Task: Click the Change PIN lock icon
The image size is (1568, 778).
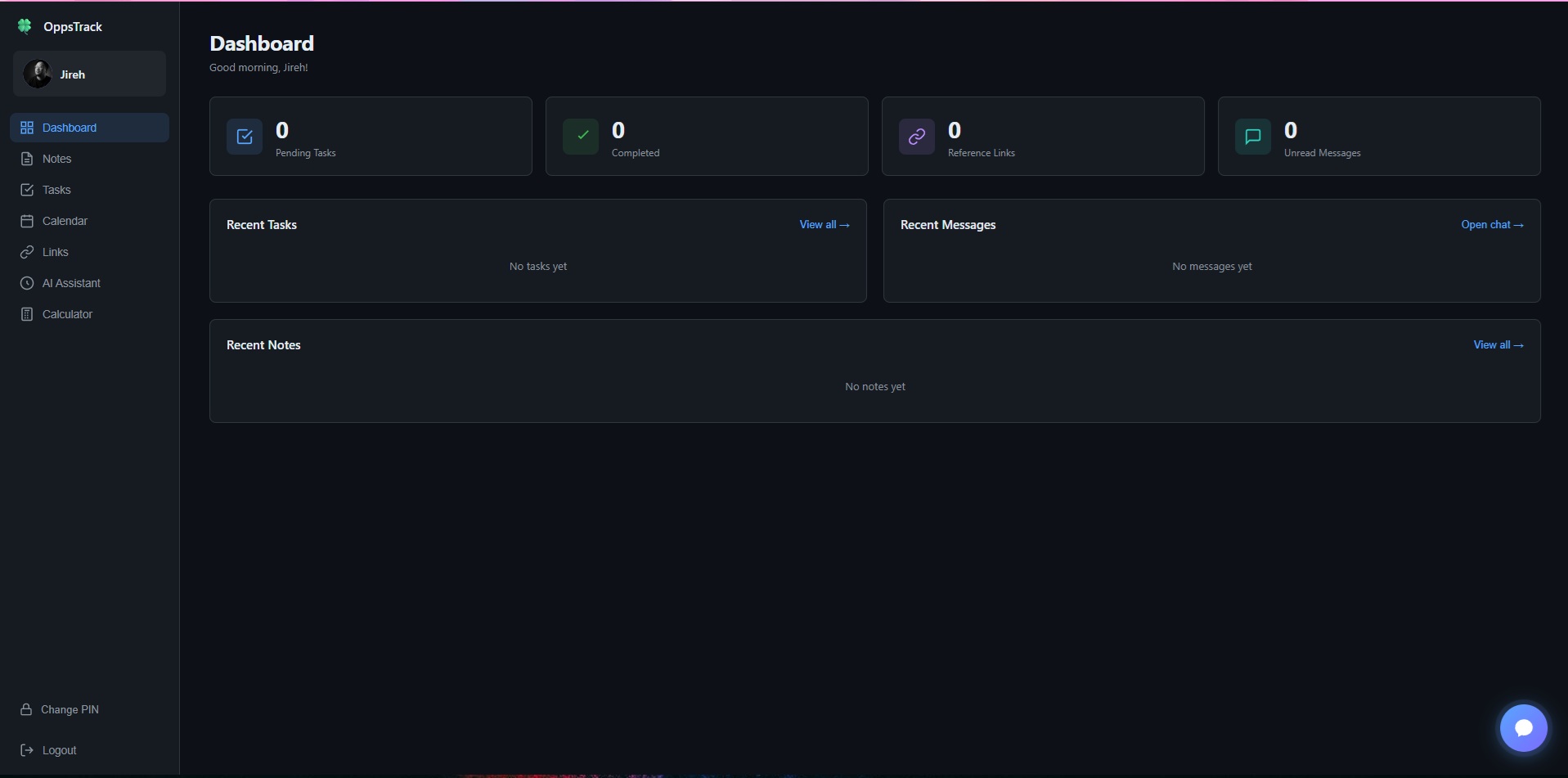Action: [x=27, y=709]
